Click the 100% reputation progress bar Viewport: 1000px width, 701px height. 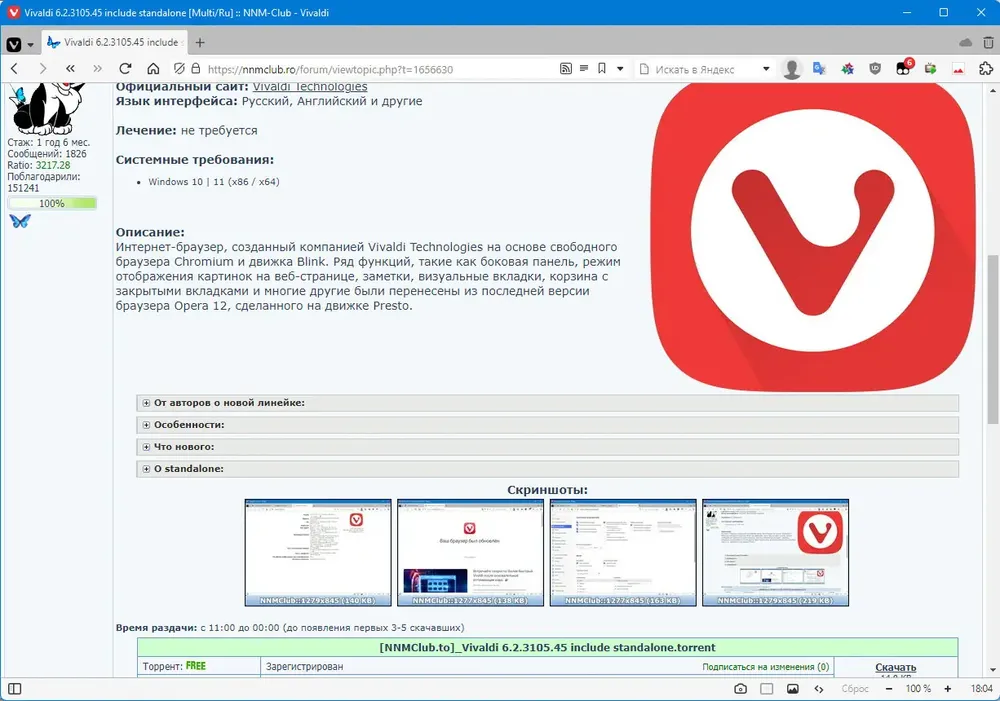pos(52,203)
